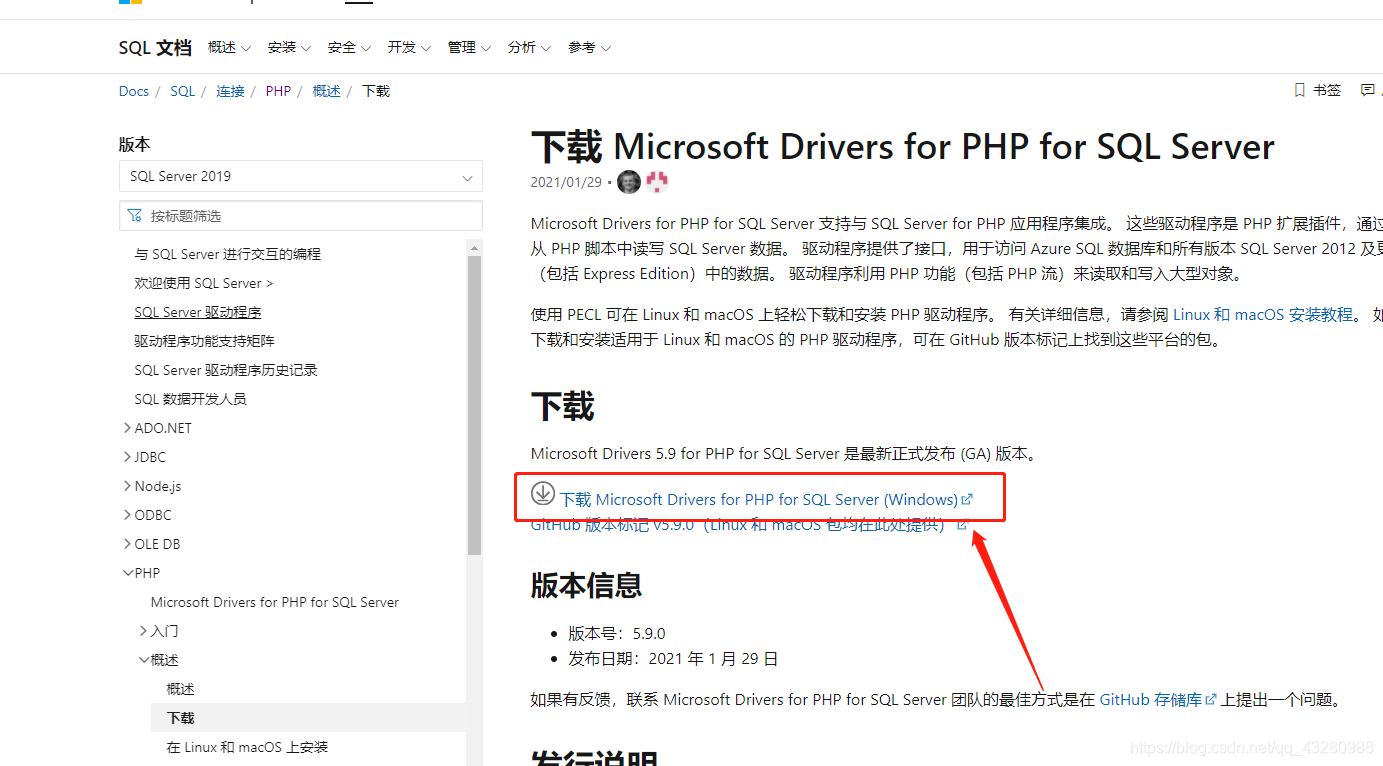Click the Microsoft logo at top
This screenshot has height=766, width=1383.
(x=130, y=2)
